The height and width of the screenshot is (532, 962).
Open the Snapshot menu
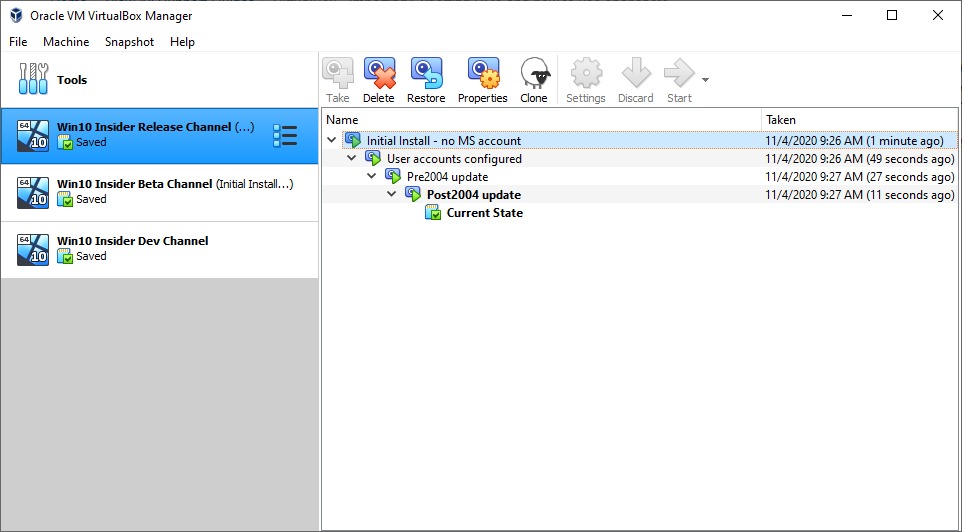click(x=129, y=42)
